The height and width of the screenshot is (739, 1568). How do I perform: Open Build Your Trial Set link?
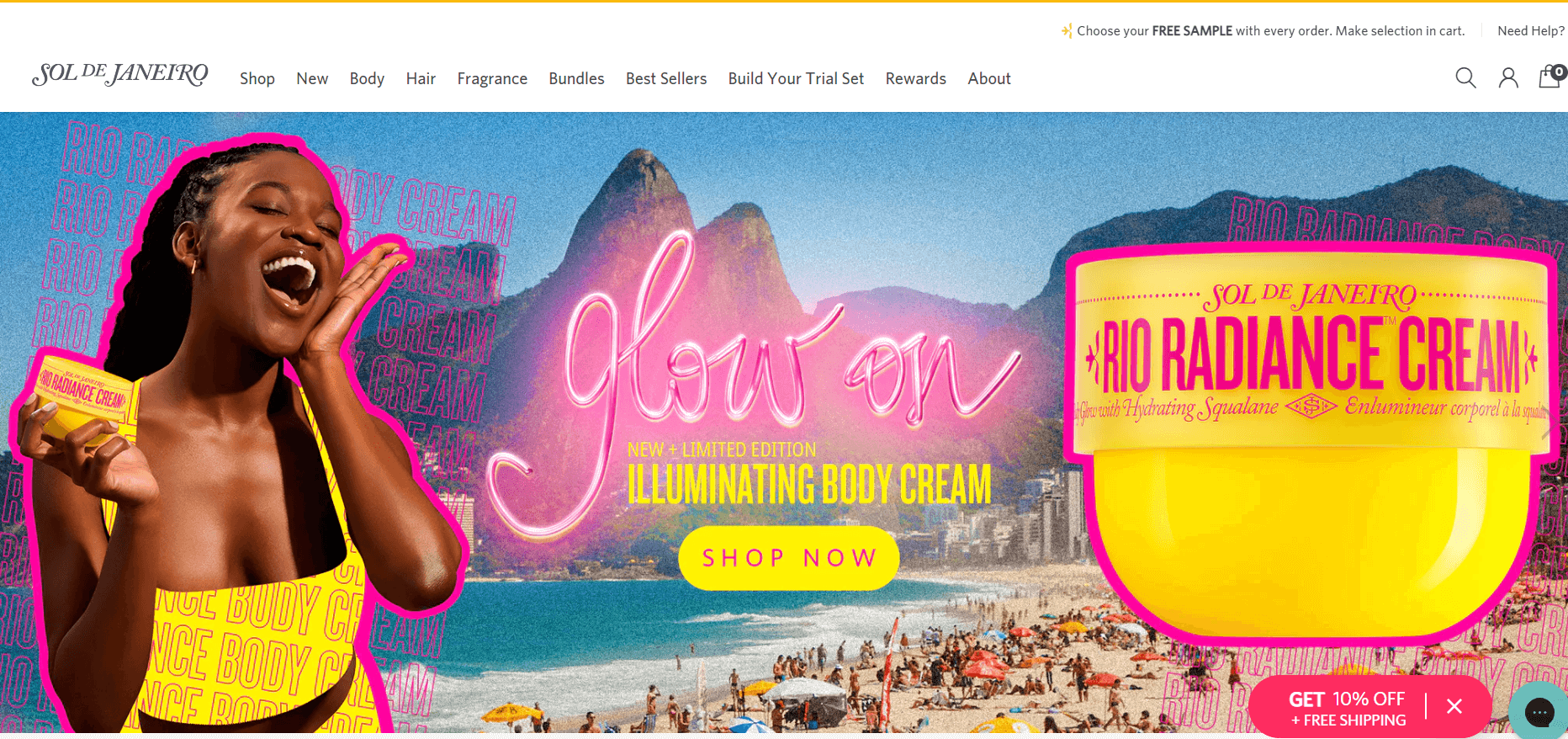796,78
